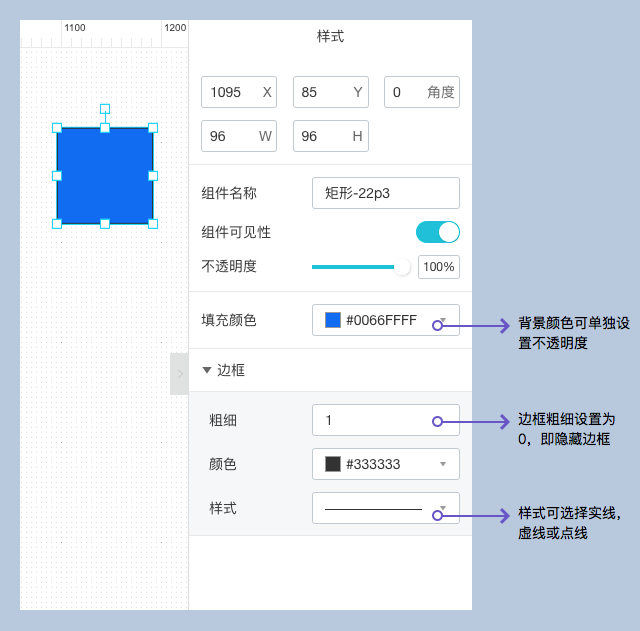This screenshot has height=631, width=640.
Task: Open the border 颜色 dropdown arrow
Action: click(443, 464)
